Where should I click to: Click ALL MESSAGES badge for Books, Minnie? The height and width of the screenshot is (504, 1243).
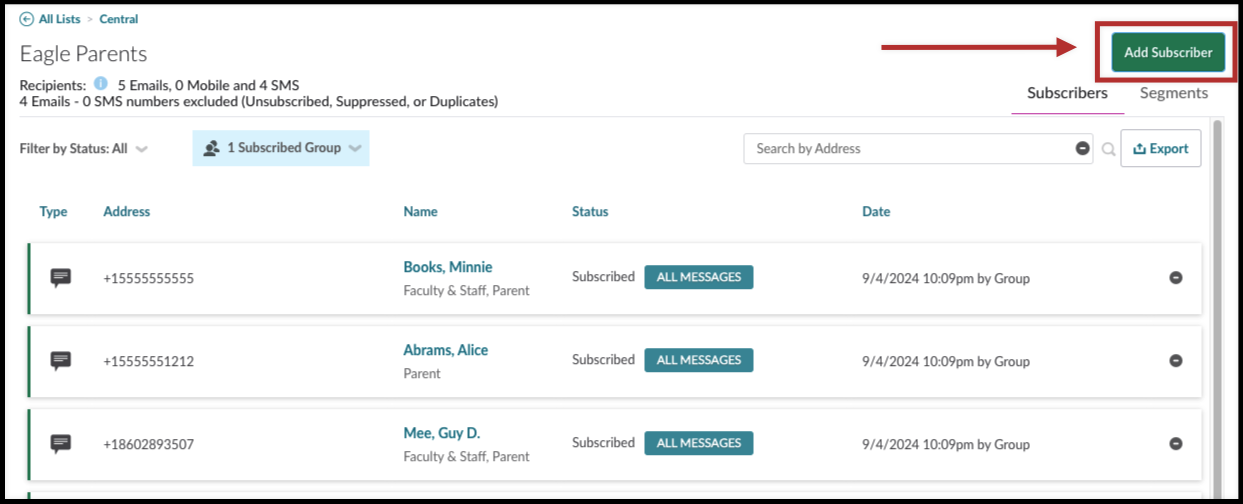(699, 277)
